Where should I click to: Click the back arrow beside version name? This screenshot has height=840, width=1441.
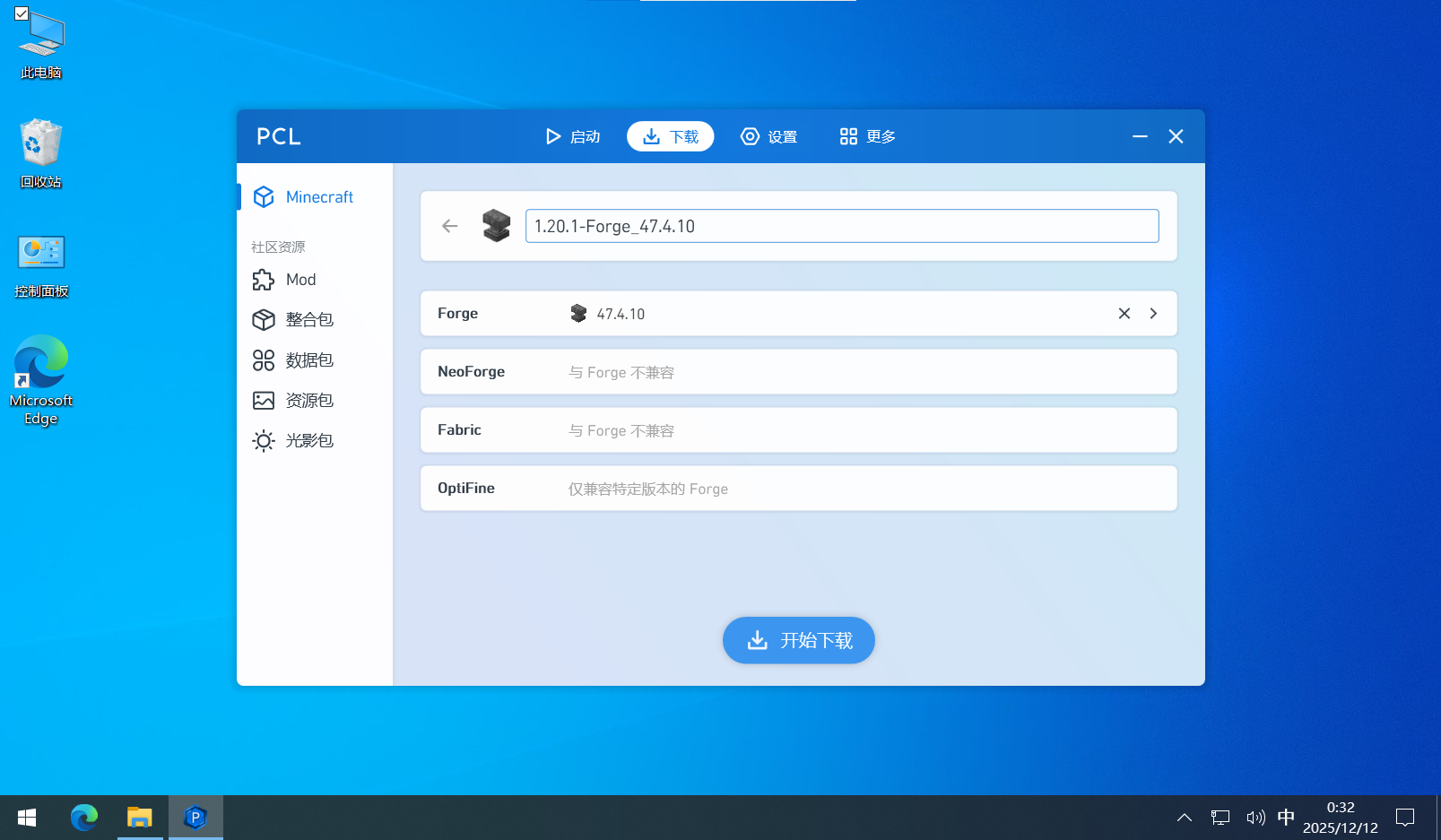450,226
